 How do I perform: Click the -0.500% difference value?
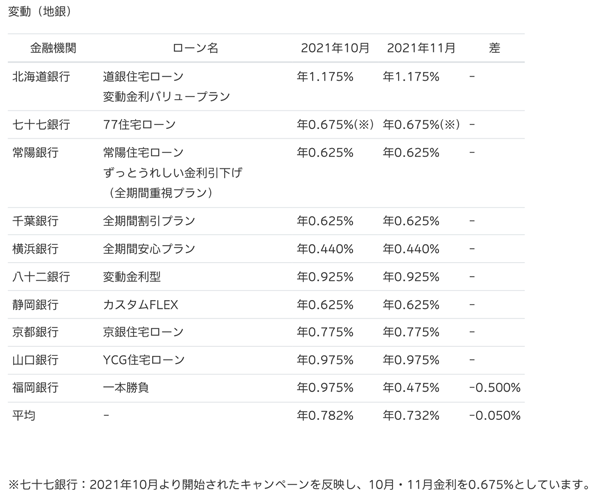(x=495, y=388)
